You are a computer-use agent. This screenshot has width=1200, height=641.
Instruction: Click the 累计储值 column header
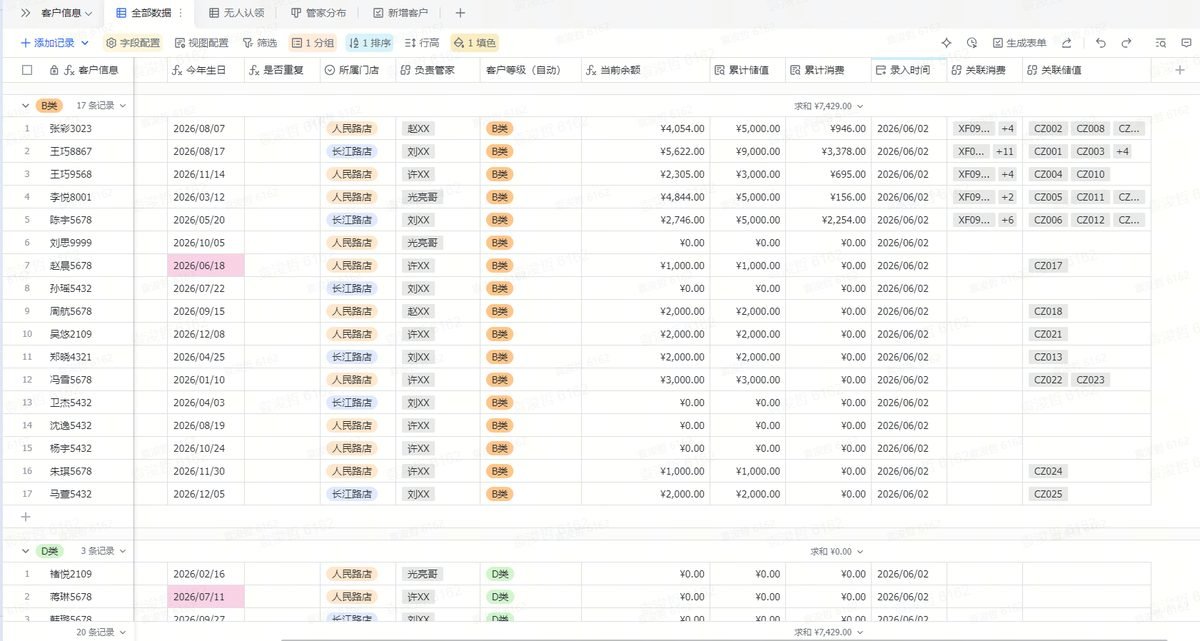pos(748,70)
